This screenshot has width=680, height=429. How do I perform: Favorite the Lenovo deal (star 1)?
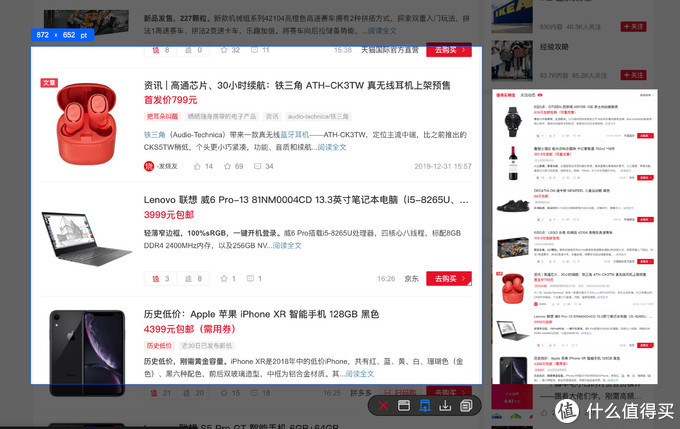[228, 278]
